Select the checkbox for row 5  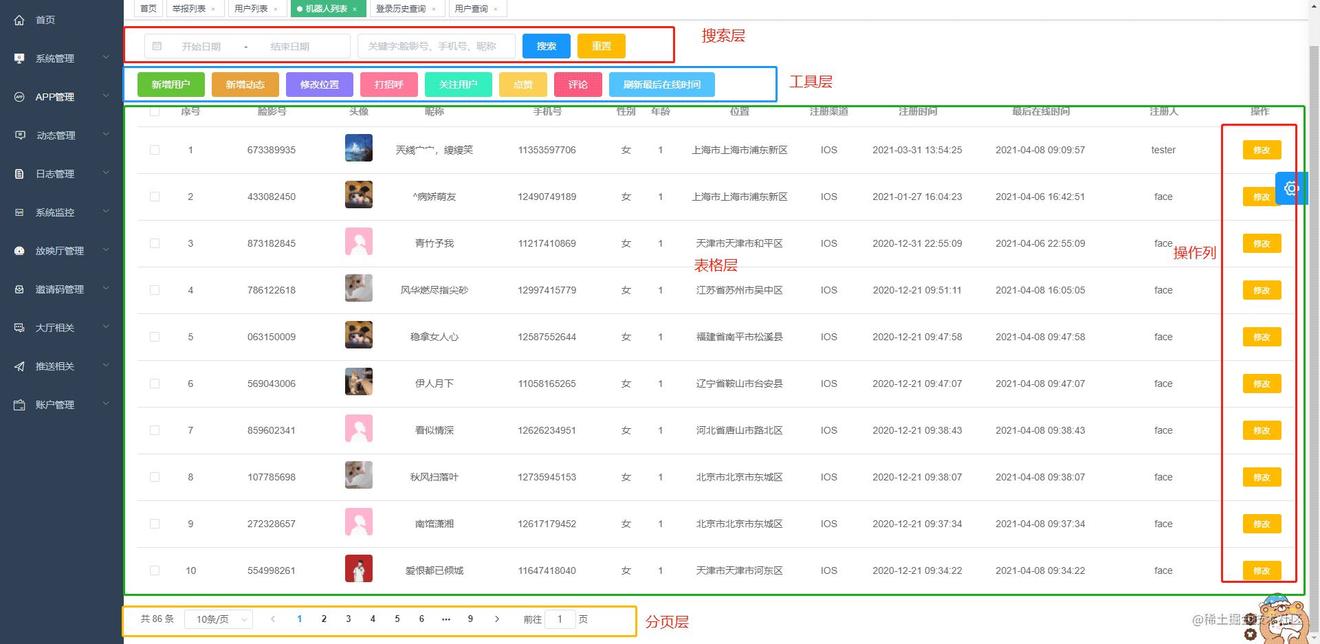[x=154, y=337]
